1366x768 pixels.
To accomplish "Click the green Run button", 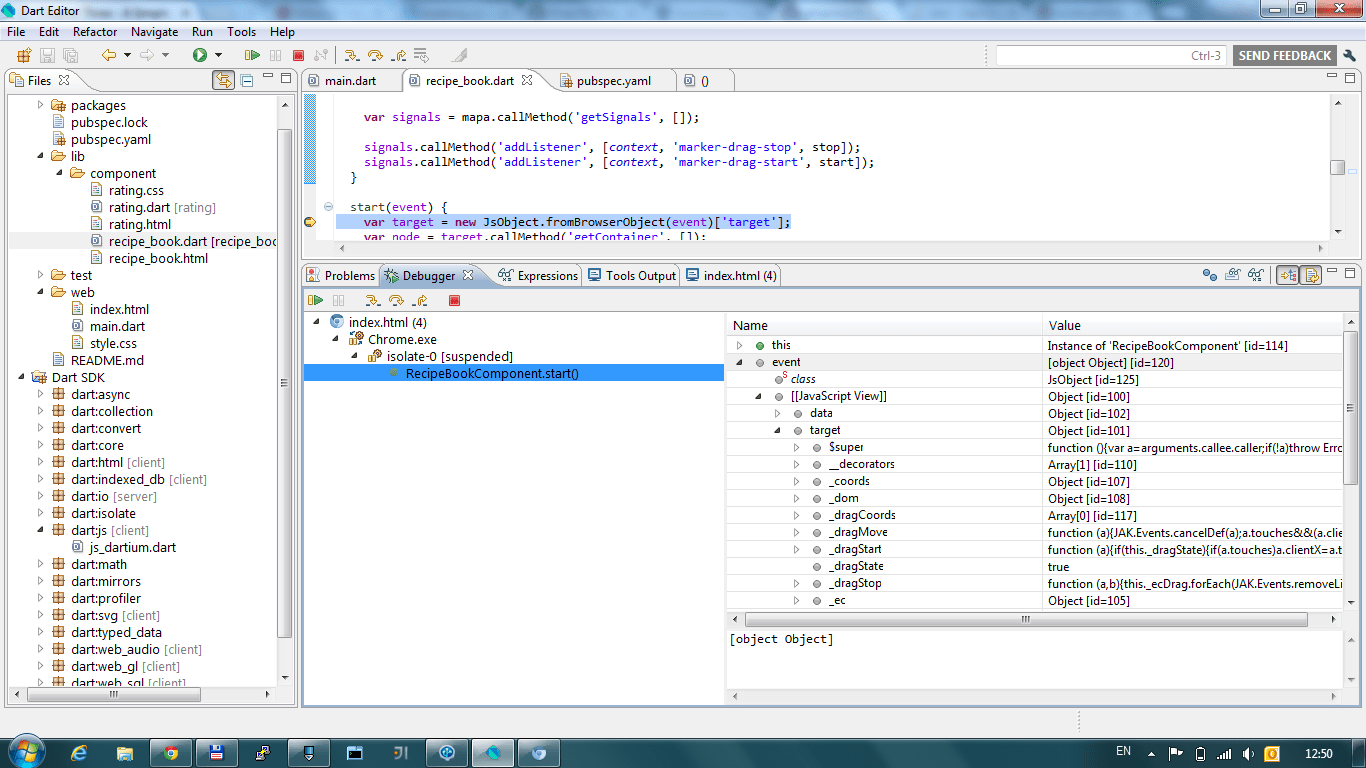I will pyautogui.click(x=200, y=54).
